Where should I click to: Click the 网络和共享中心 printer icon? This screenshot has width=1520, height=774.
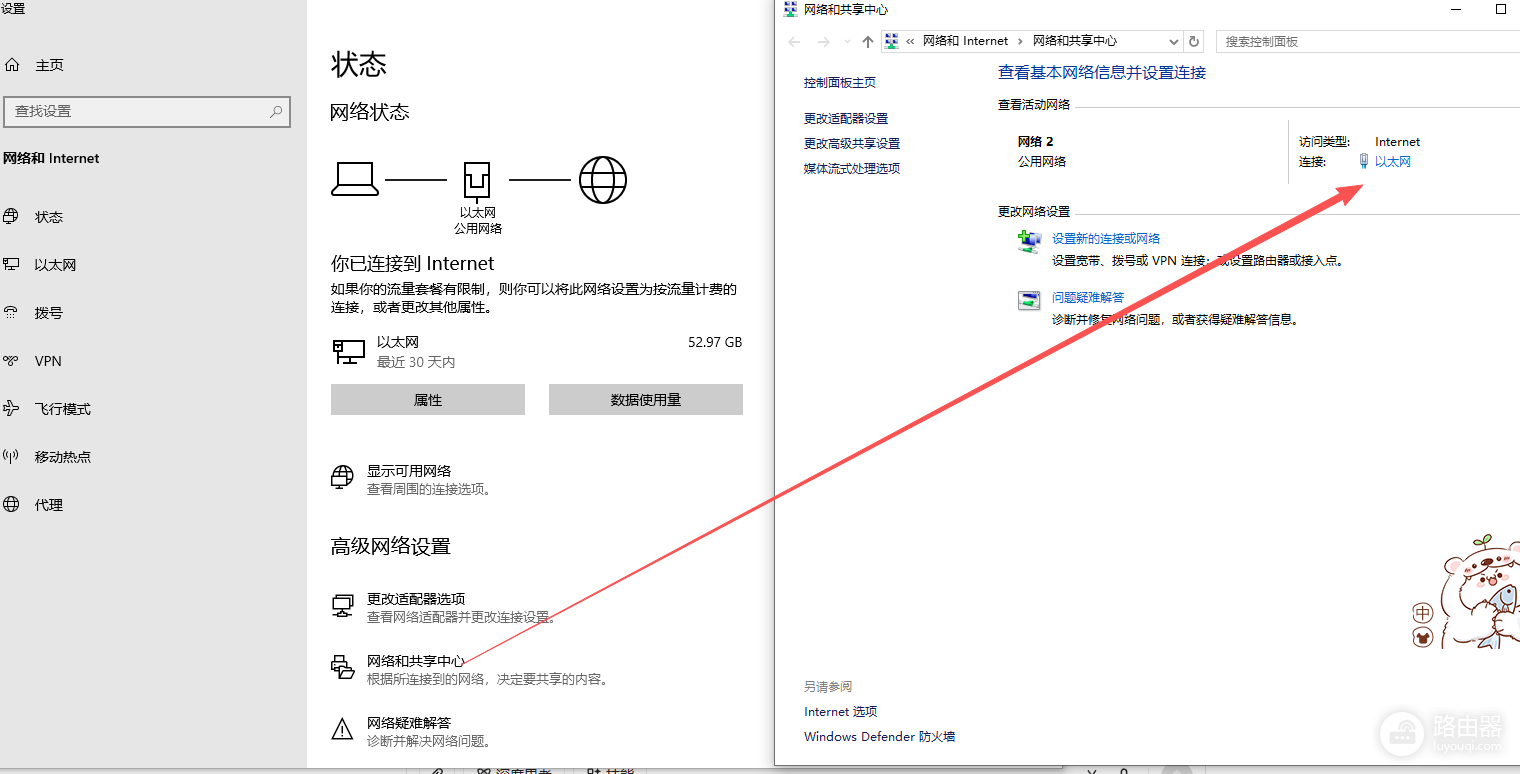tap(343, 667)
